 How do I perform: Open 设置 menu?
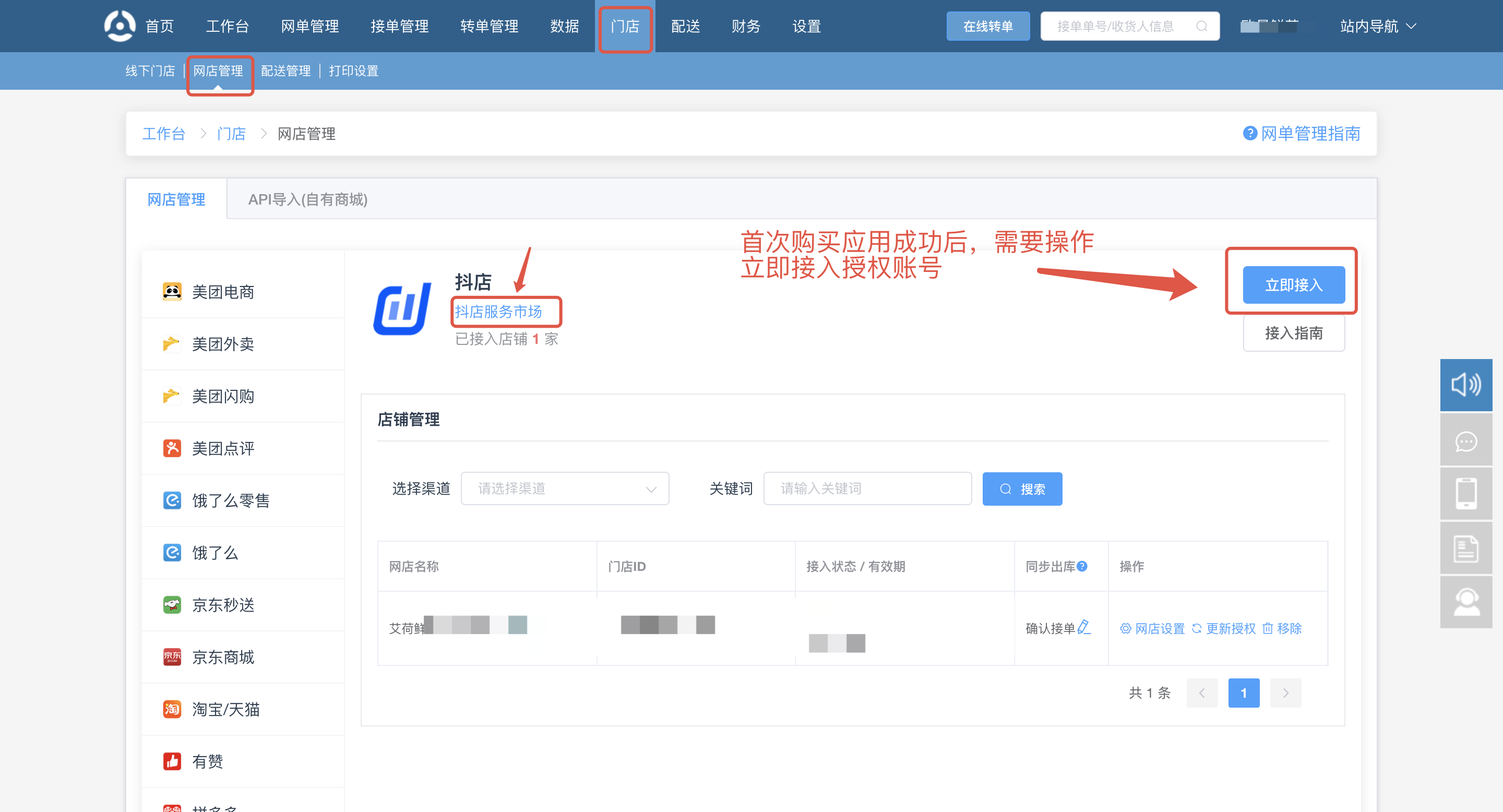pyautogui.click(x=807, y=26)
